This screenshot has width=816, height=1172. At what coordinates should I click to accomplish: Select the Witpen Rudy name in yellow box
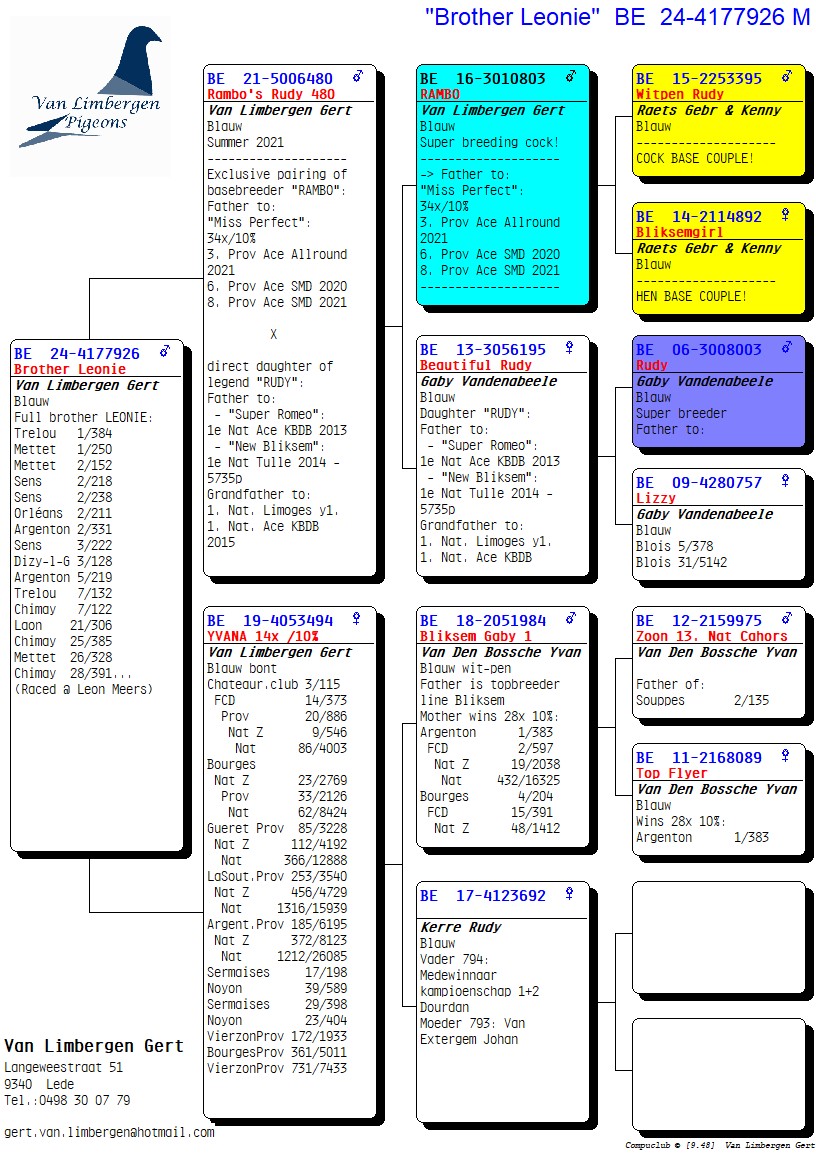679,94
